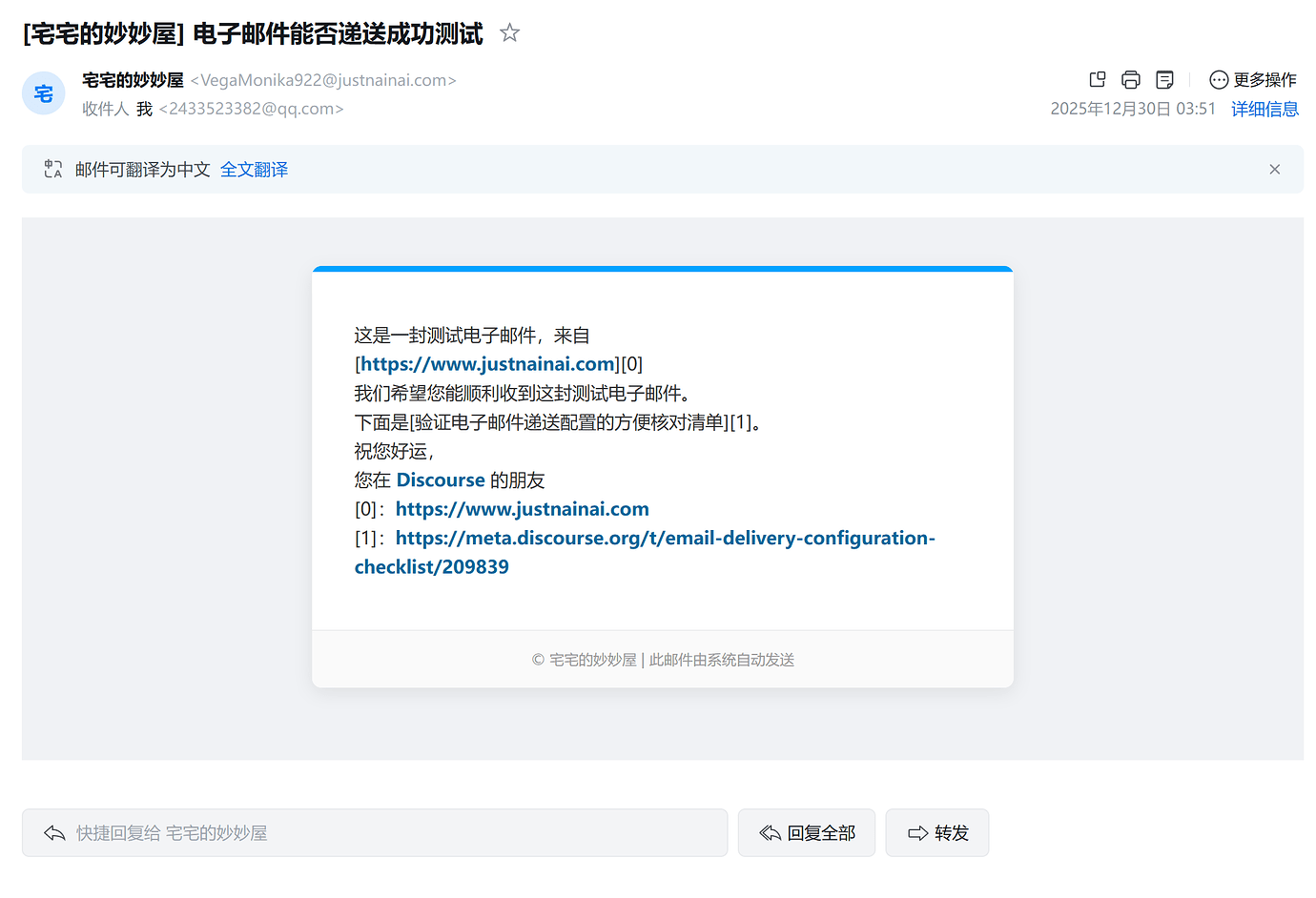This screenshot has height=898, width=1316.
Task: Open footnote [0] justnainai.com URL
Action: [x=522, y=509]
